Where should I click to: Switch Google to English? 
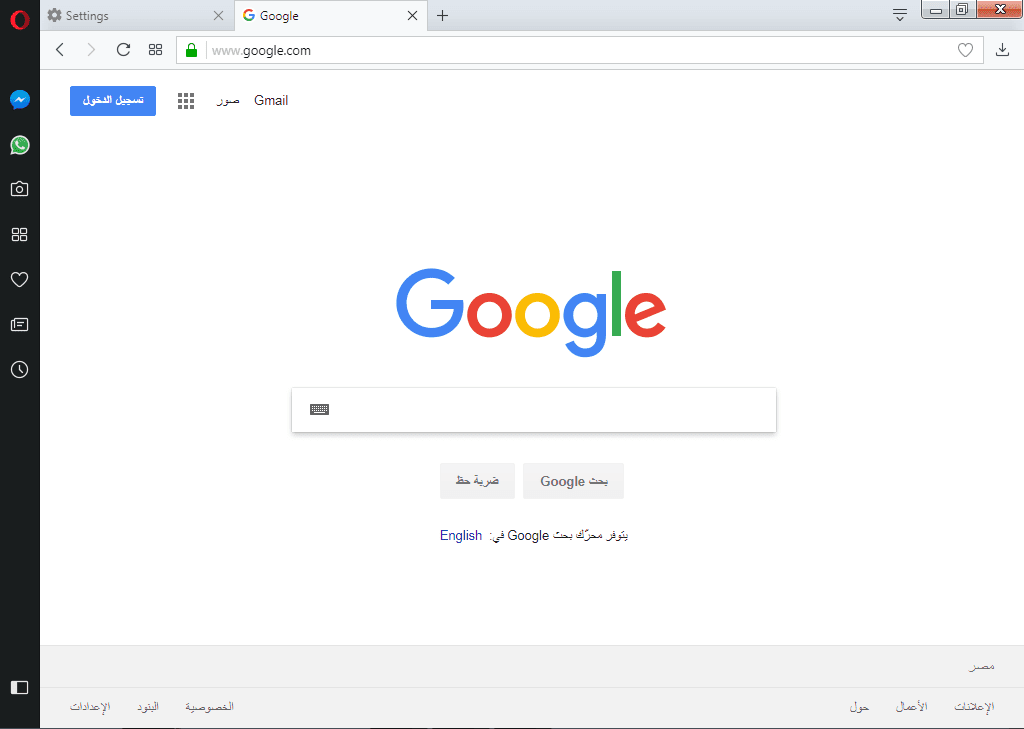[x=460, y=536]
